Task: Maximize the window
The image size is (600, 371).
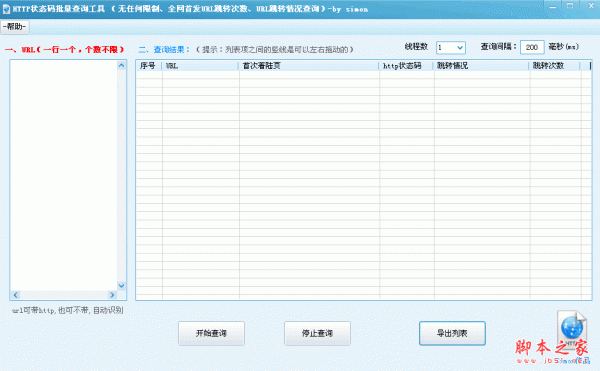Action: click(x=570, y=7)
